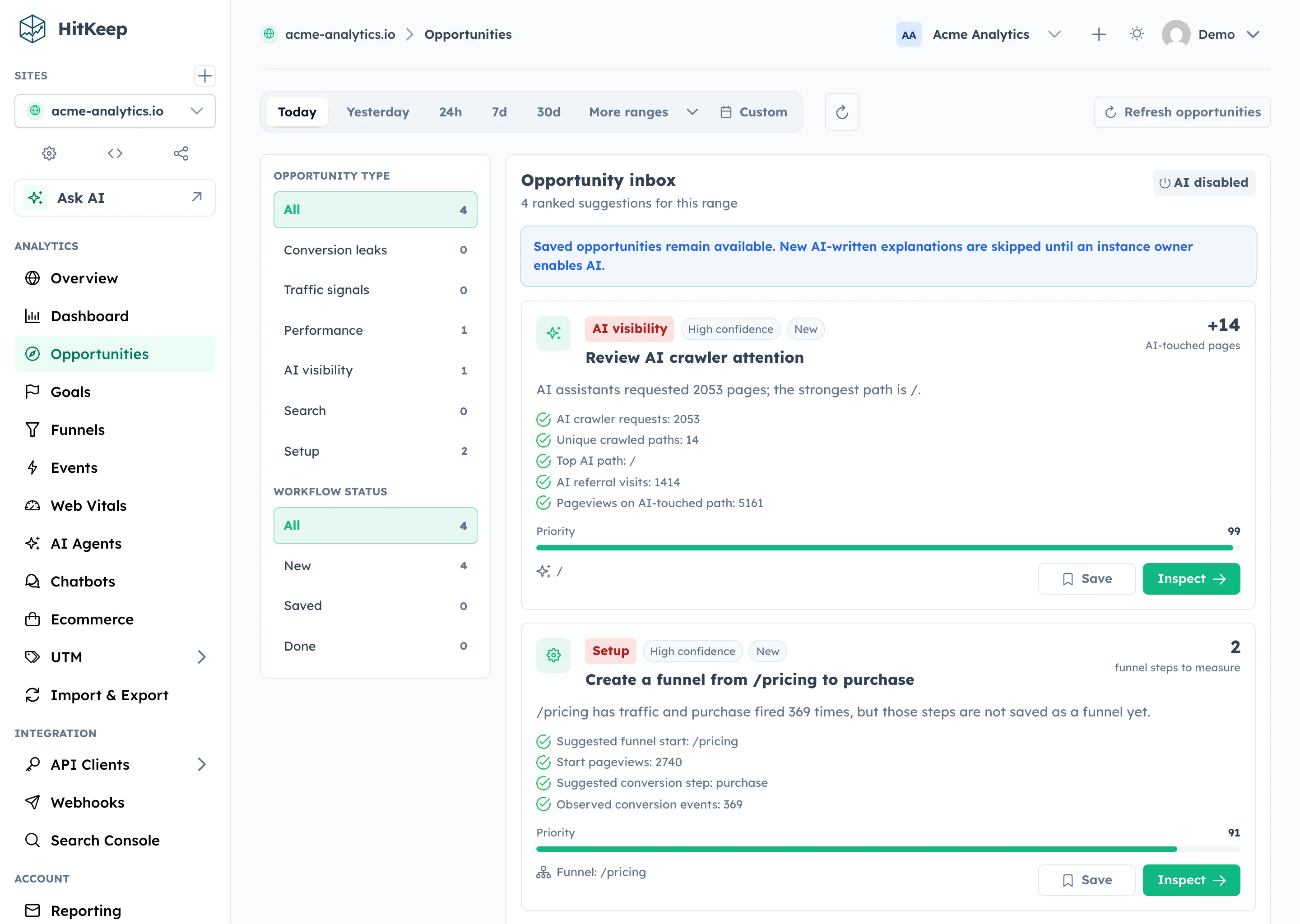Select All under Workflow Status

point(375,525)
